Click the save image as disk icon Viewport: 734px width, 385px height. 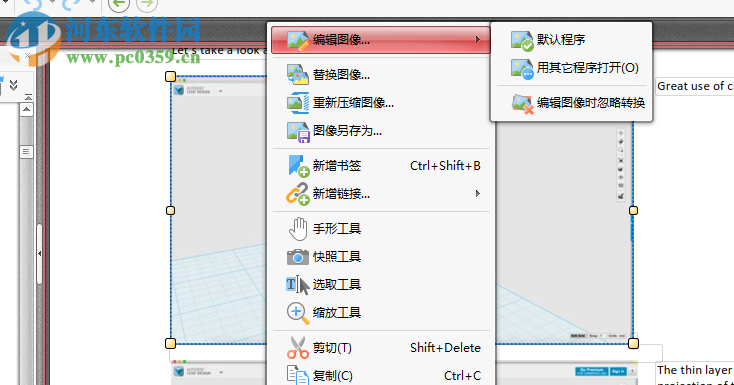tap(298, 132)
